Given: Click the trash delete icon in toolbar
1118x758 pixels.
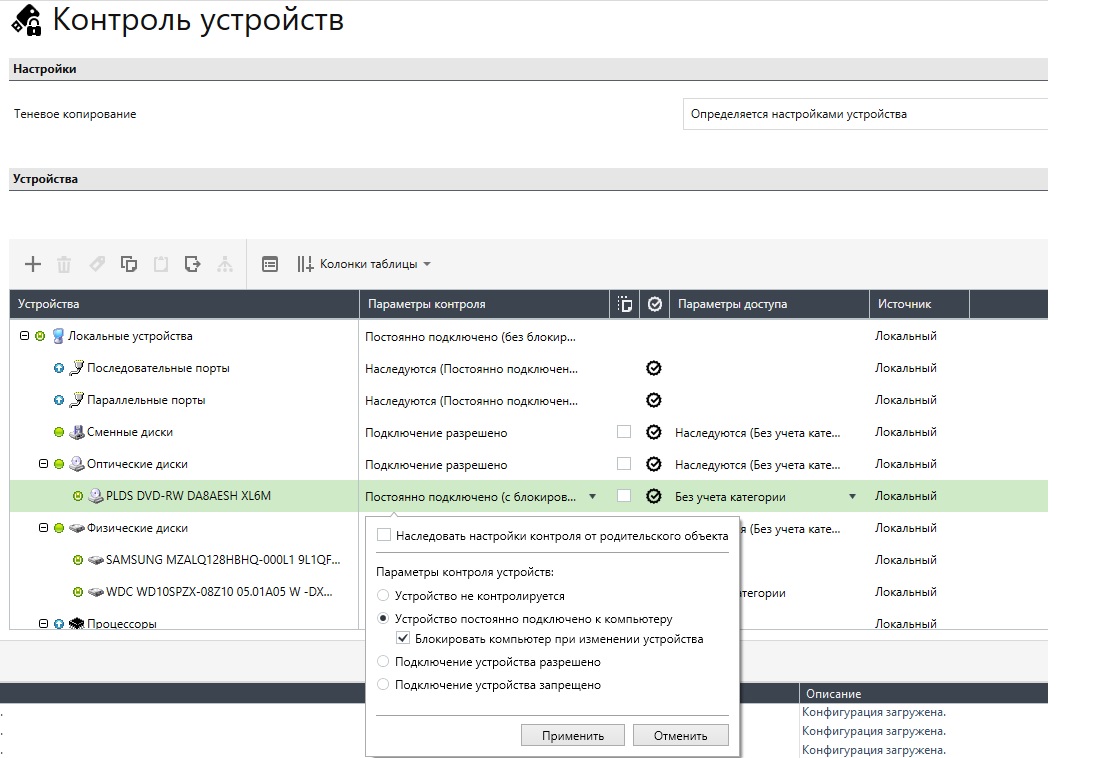Looking at the screenshot, I should [64, 264].
